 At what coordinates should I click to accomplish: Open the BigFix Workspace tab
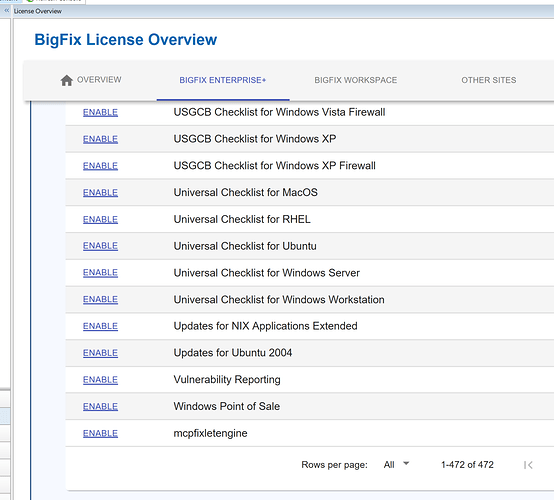coord(355,80)
